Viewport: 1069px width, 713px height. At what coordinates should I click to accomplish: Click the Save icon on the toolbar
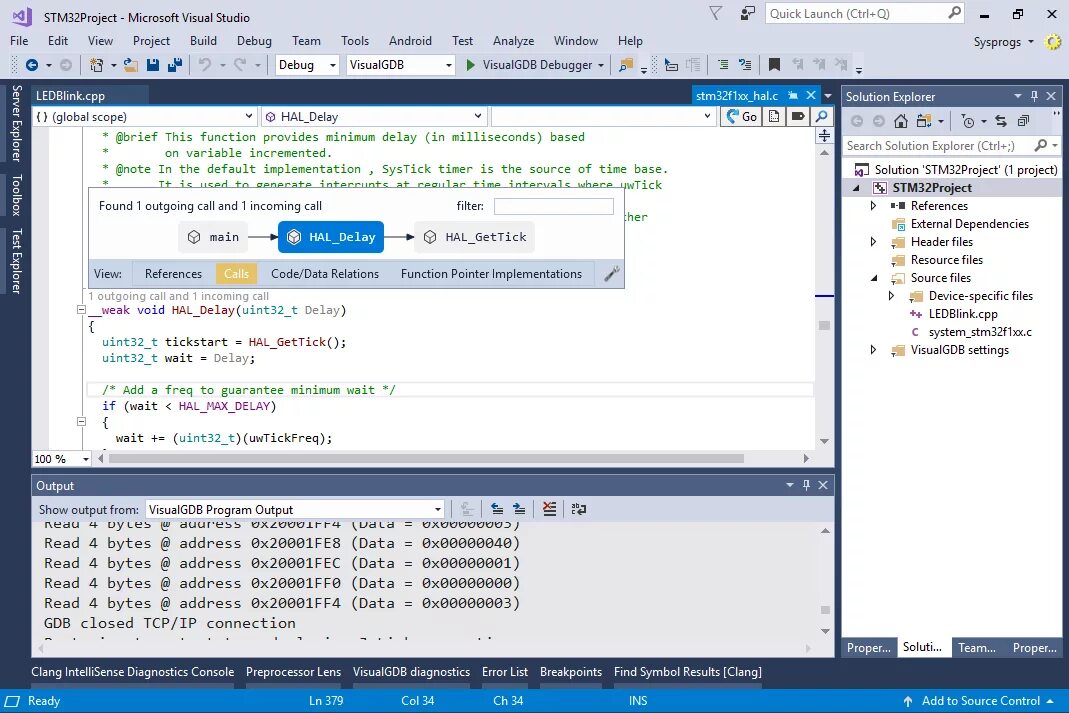coord(151,64)
